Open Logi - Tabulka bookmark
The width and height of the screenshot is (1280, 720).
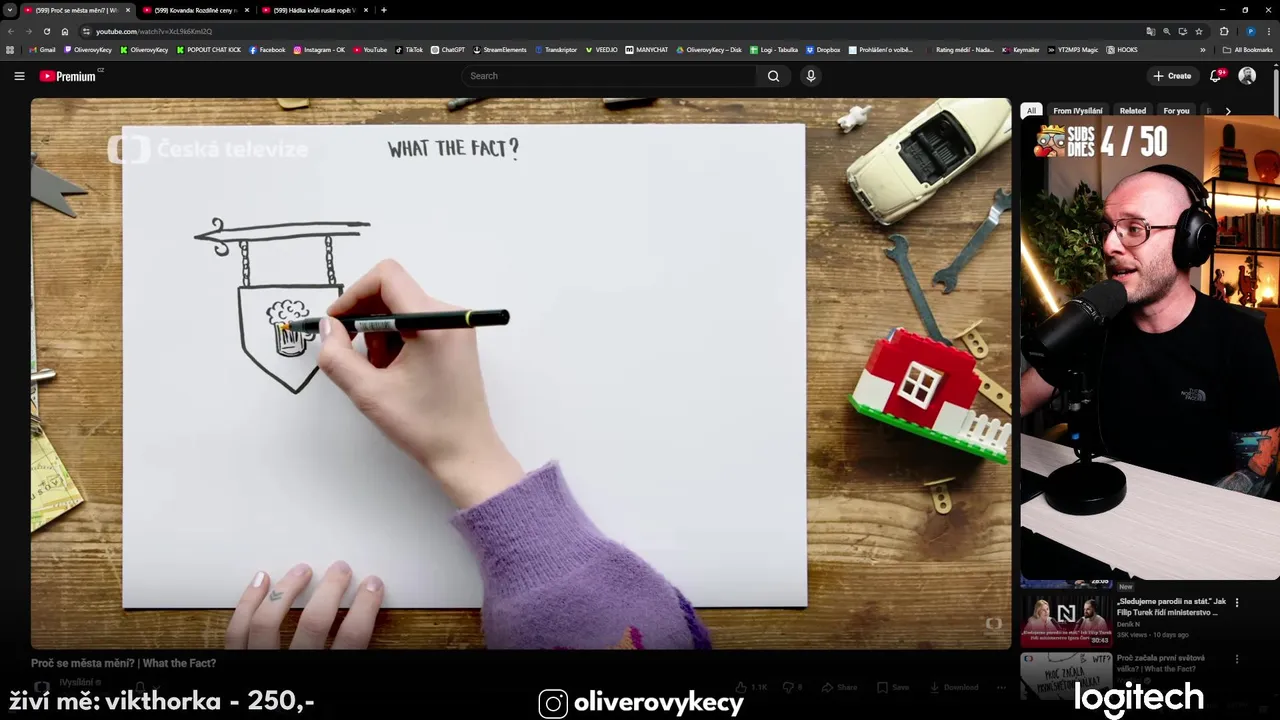pyautogui.click(x=774, y=49)
